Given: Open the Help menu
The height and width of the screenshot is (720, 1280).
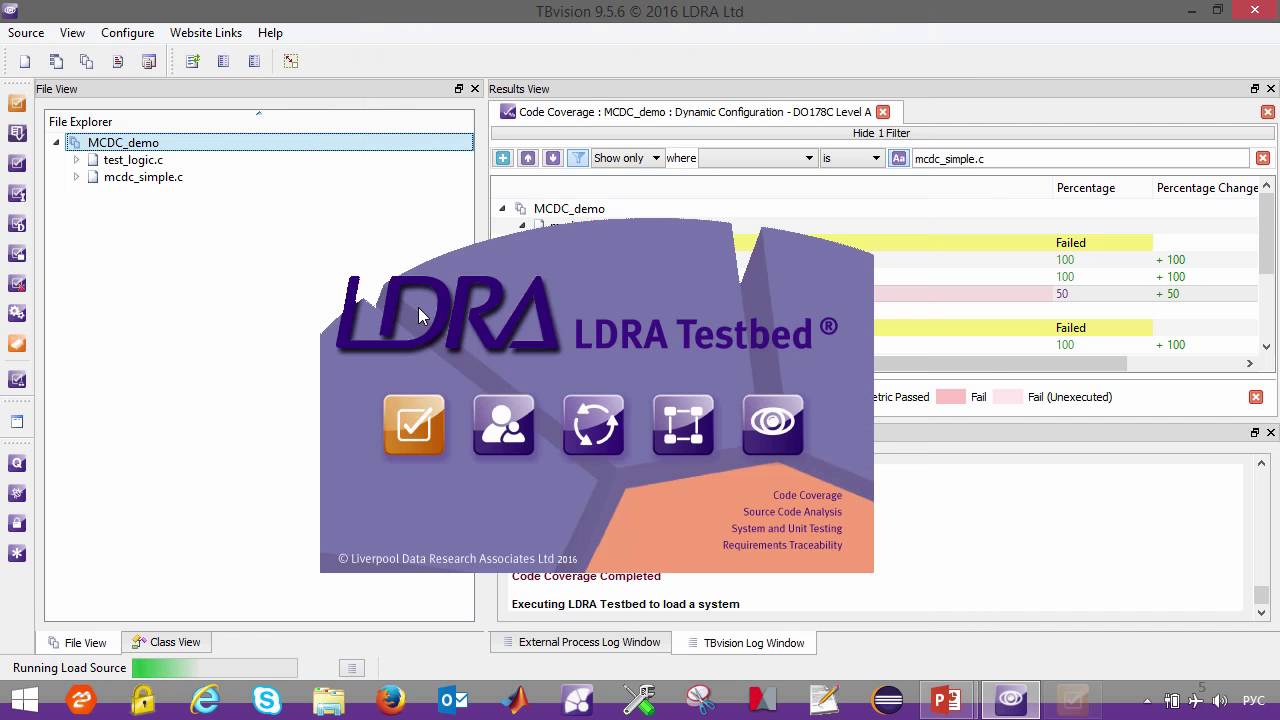Looking at the screenshot, I should [270, 33].
